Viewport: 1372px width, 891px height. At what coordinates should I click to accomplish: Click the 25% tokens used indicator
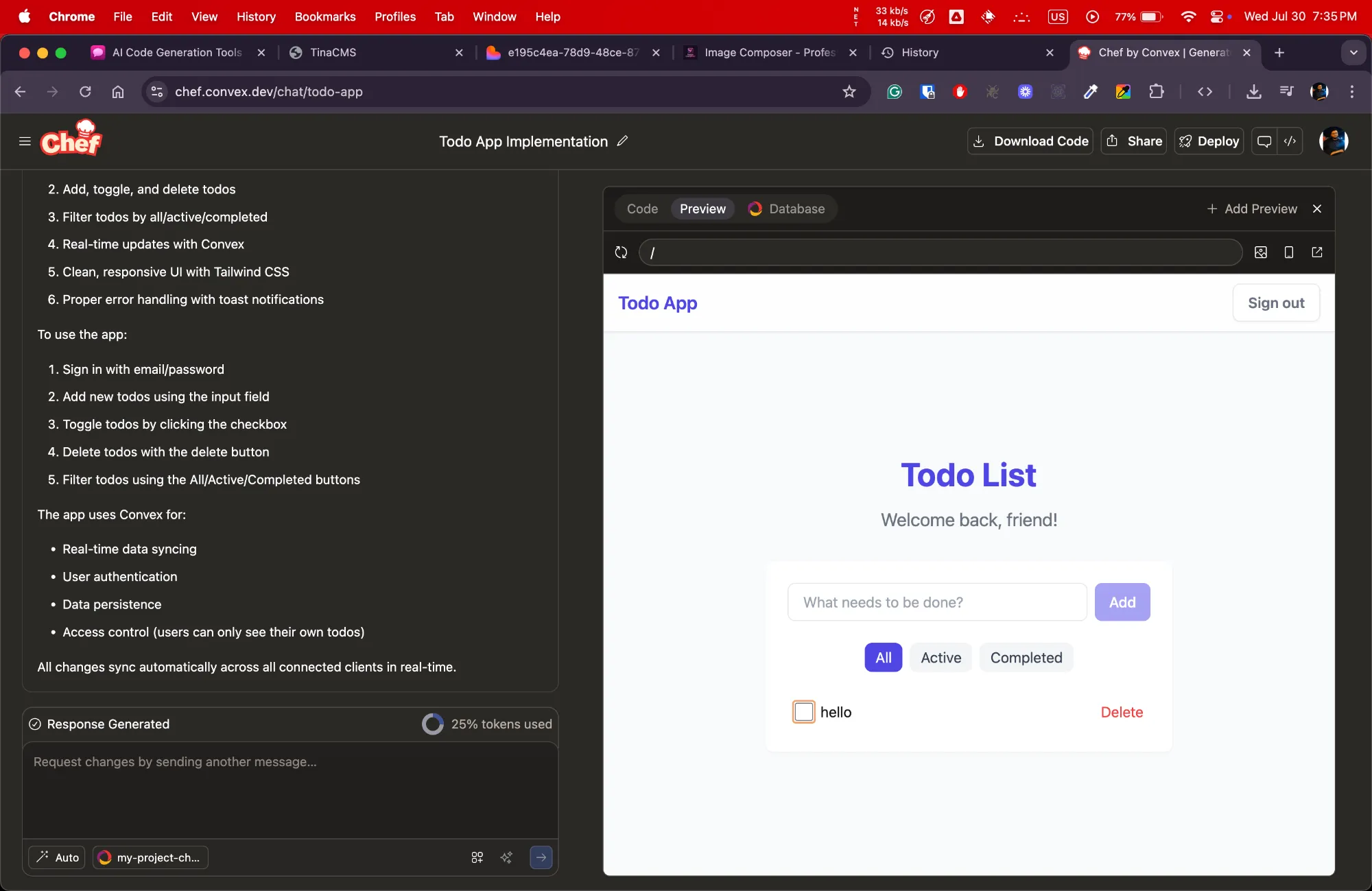487,724
